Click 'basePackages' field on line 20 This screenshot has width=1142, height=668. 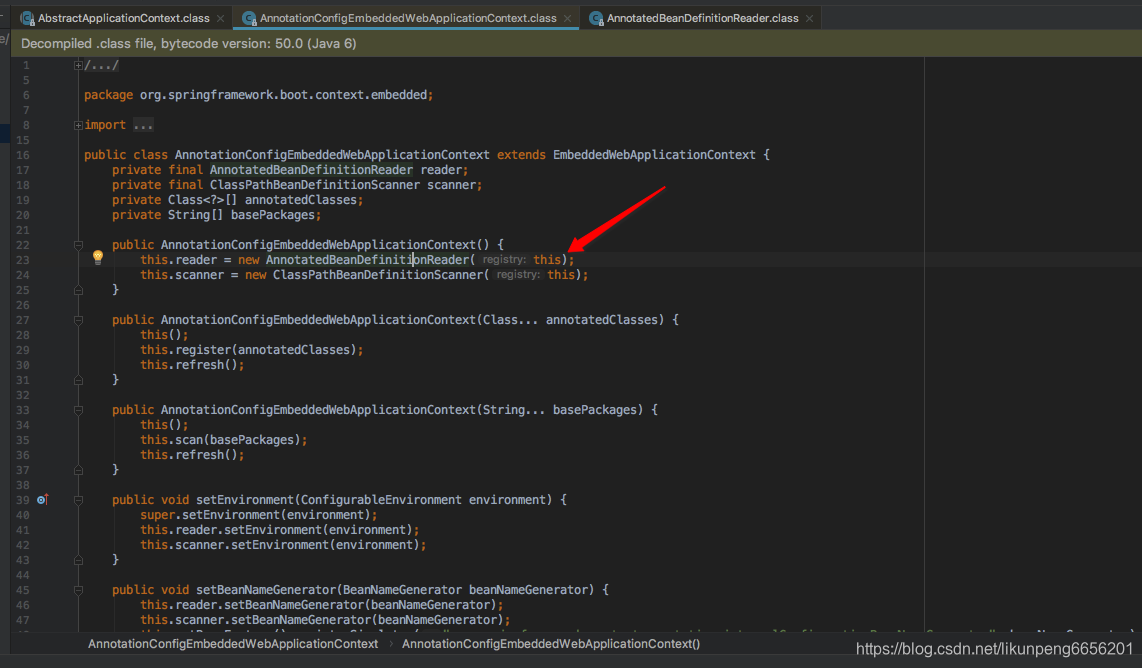click(272, 215)
